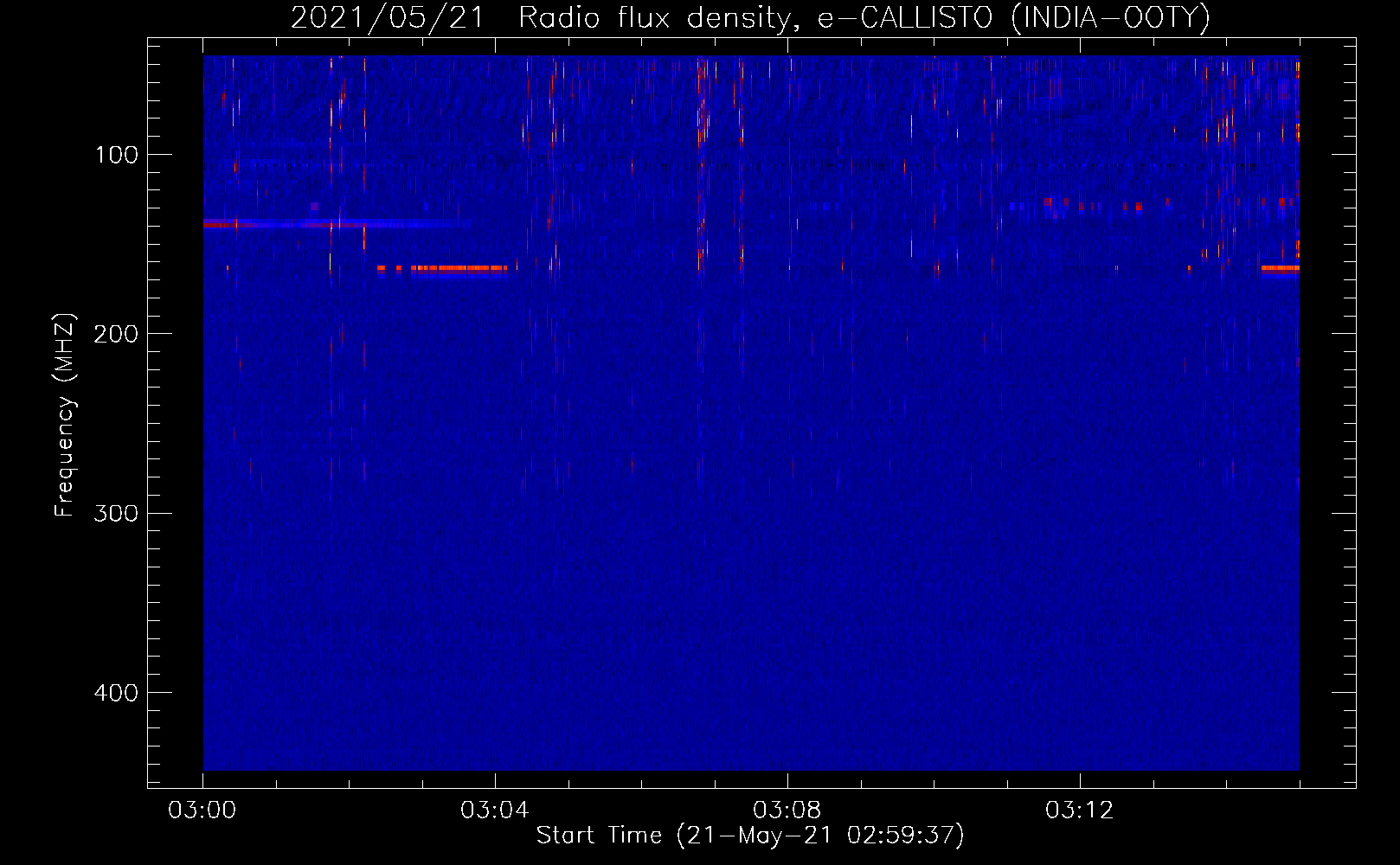
Task: Click the 03:12 time tick label
Action: pos(1079,811)
